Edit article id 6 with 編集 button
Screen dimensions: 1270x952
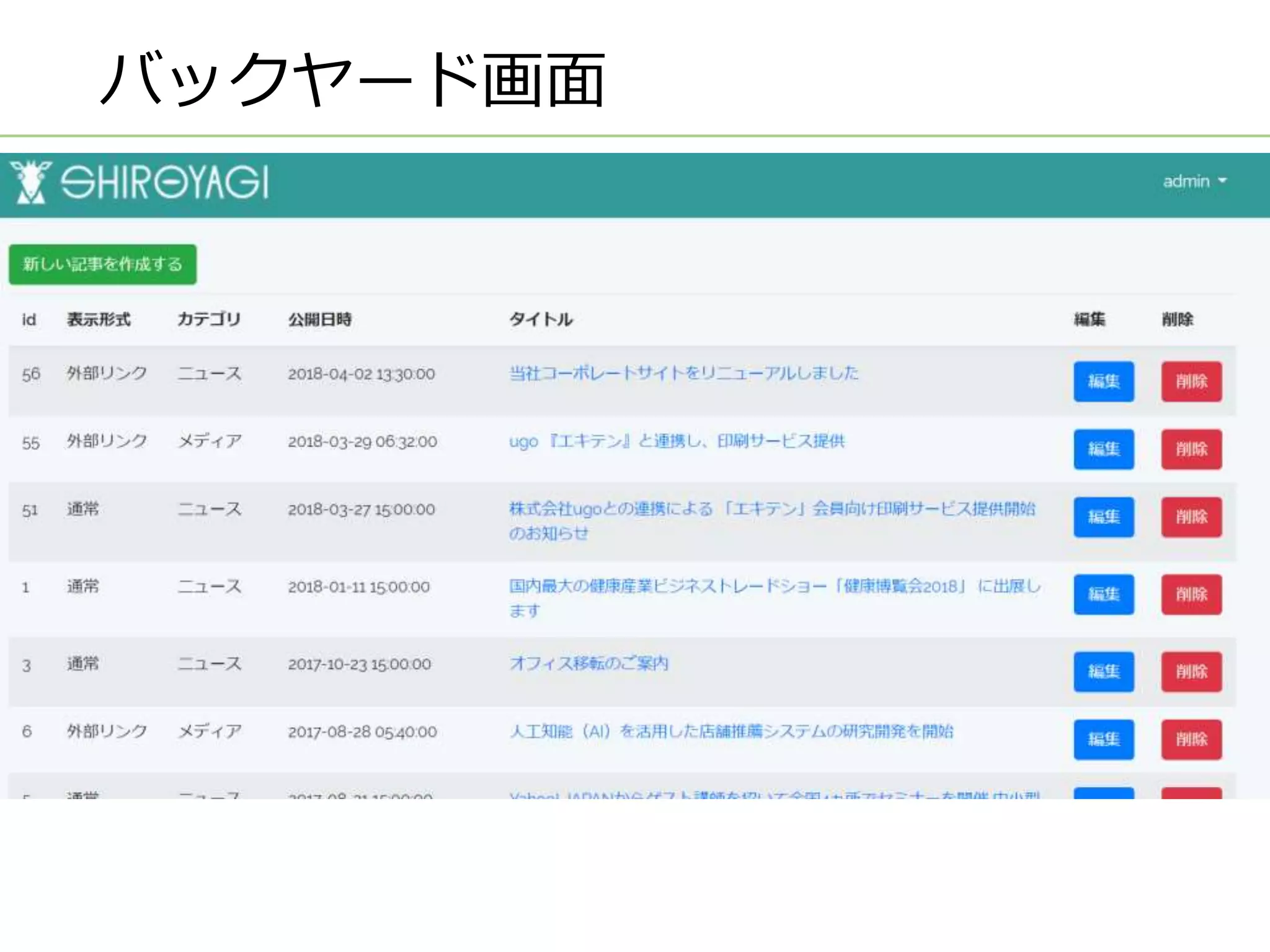(1104, 739)
